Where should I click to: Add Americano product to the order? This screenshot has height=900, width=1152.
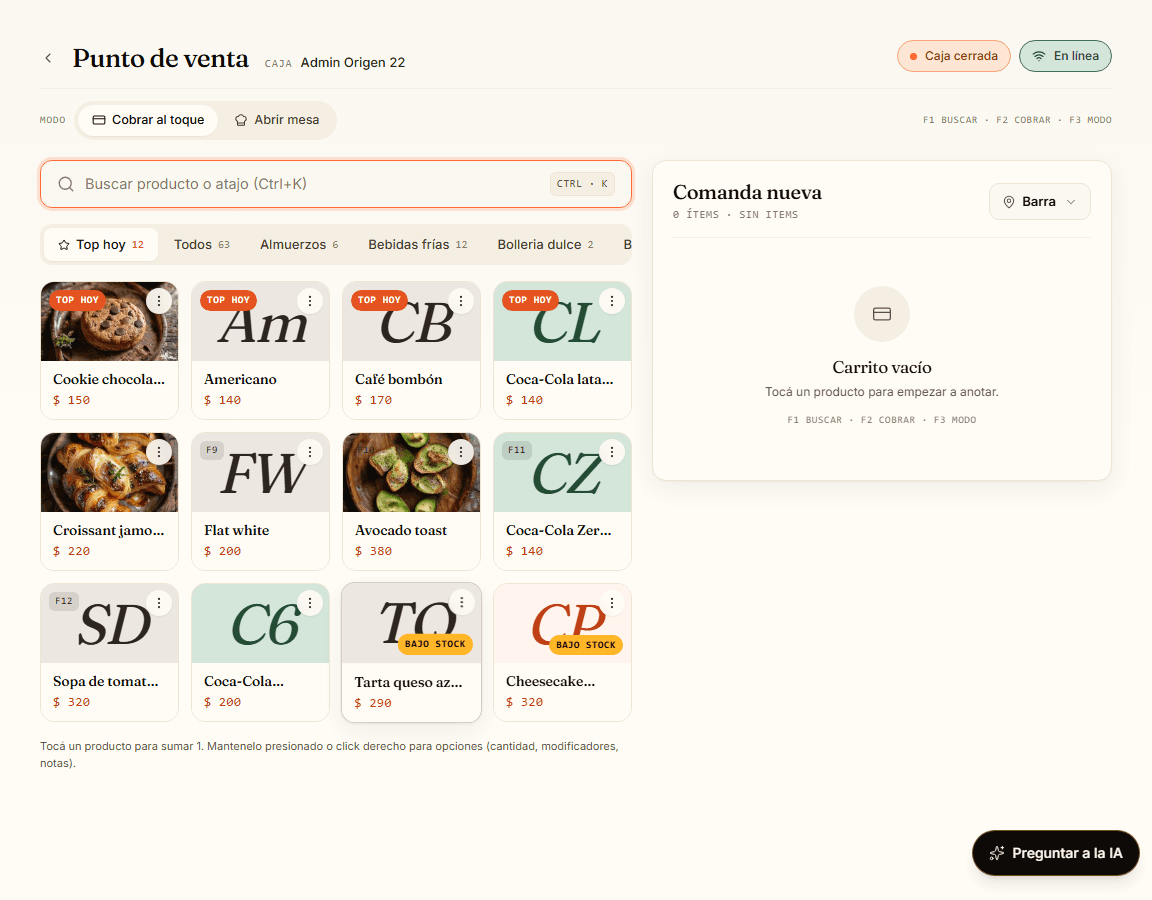(261, 350)
